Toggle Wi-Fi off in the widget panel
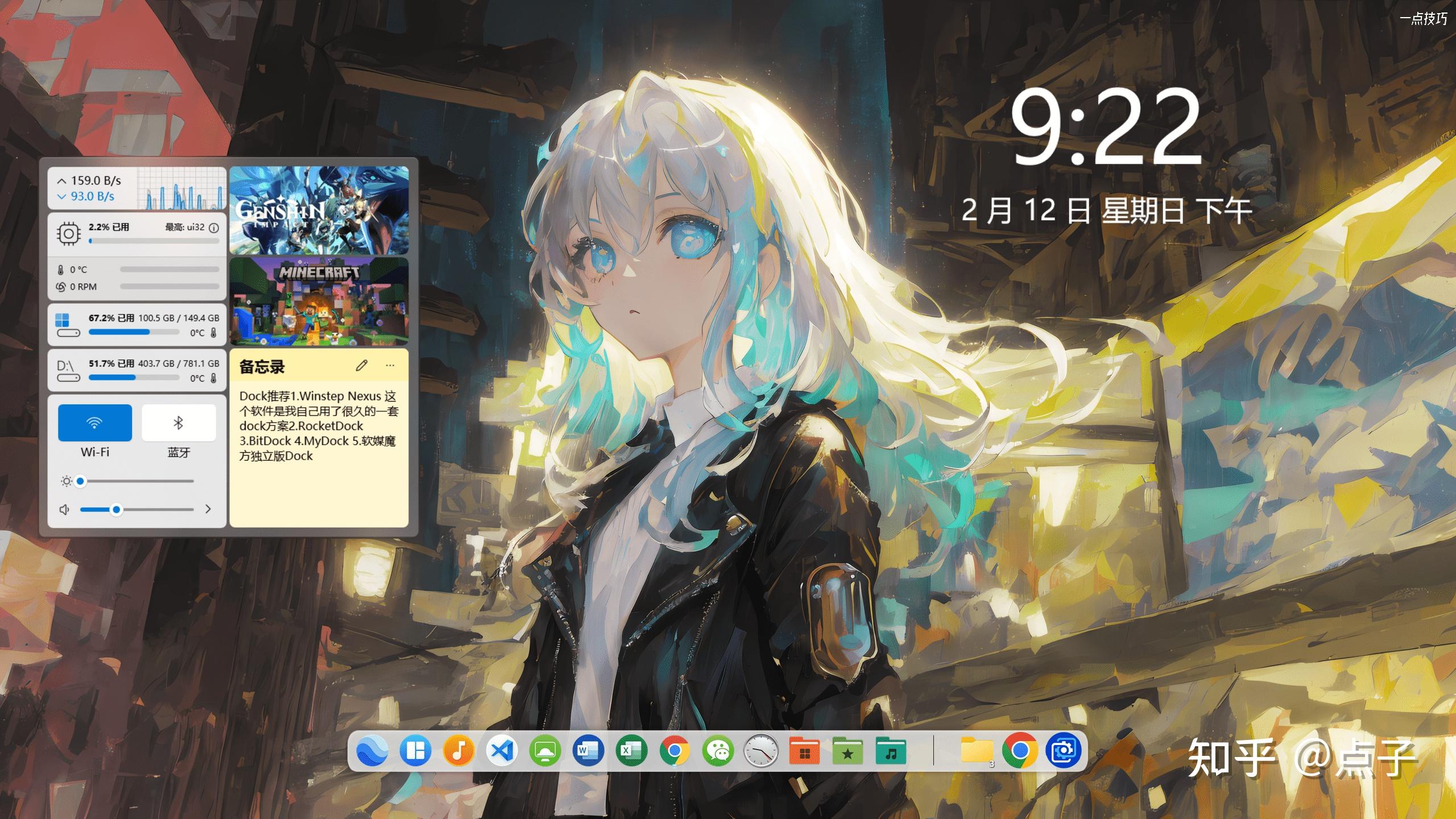 tap(95, 422)
